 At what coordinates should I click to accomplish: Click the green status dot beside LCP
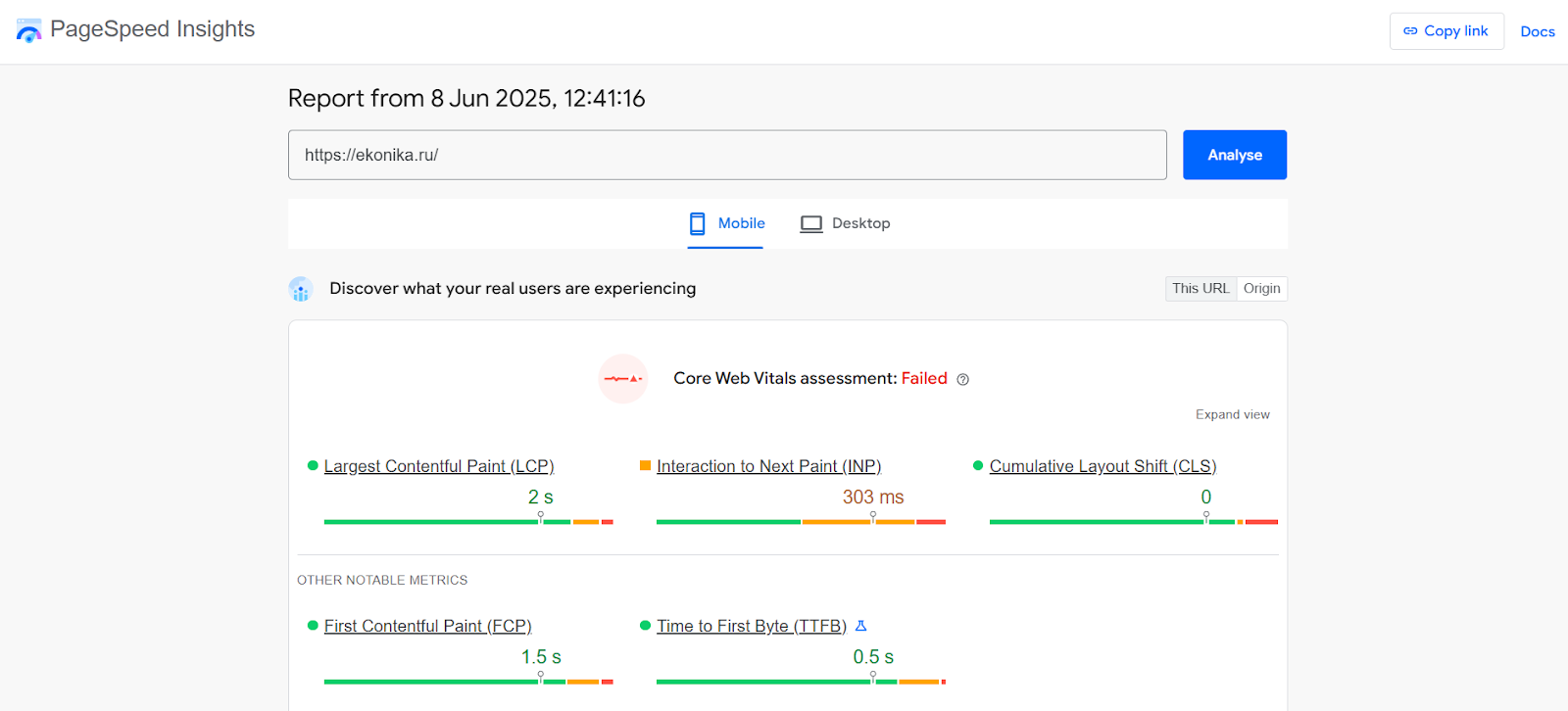pos(313,466)
